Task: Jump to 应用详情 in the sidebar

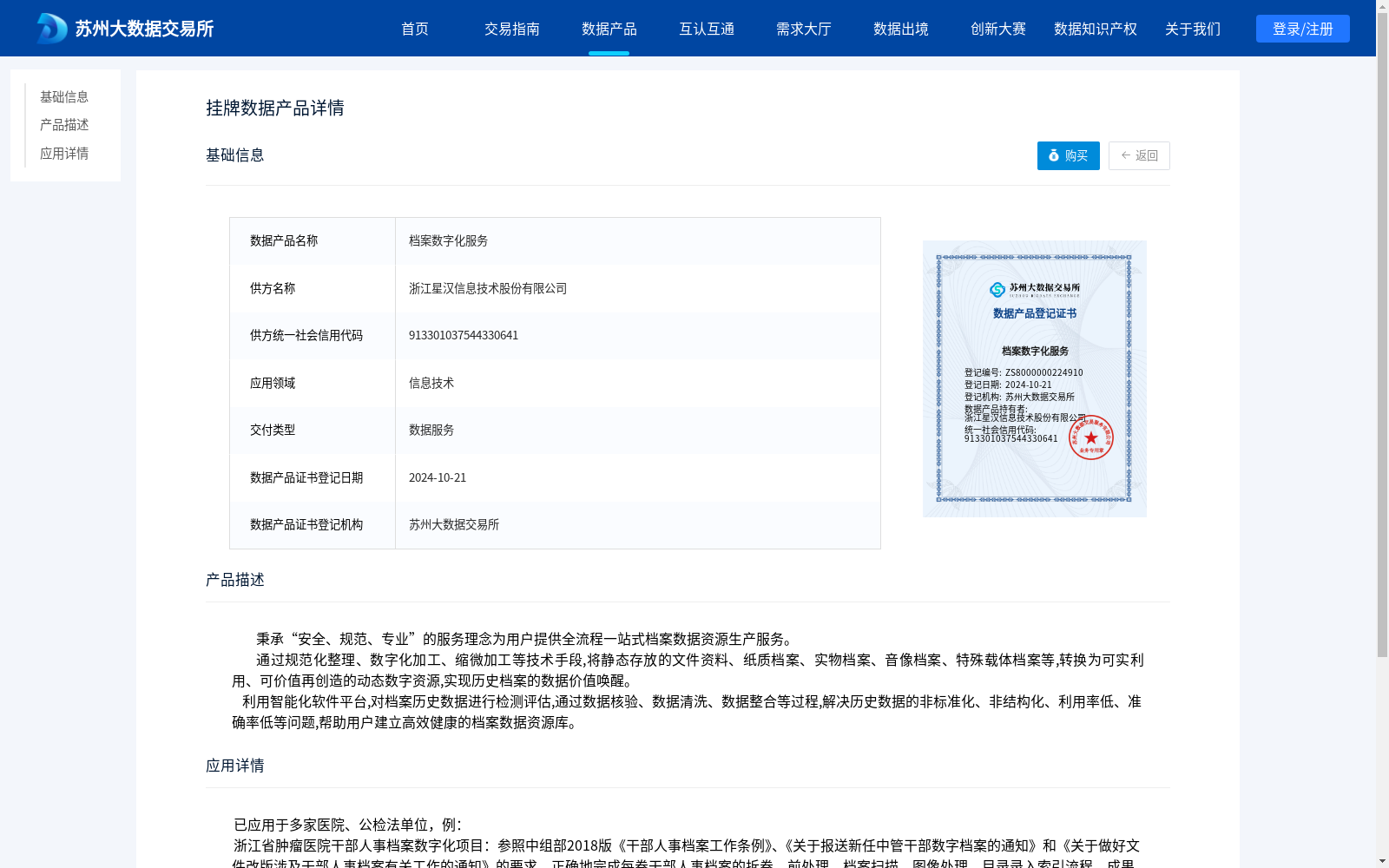Action: pos(64,154)
